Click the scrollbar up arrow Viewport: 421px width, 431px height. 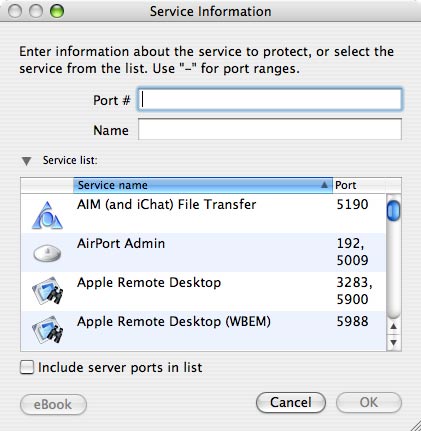[394, 326]
